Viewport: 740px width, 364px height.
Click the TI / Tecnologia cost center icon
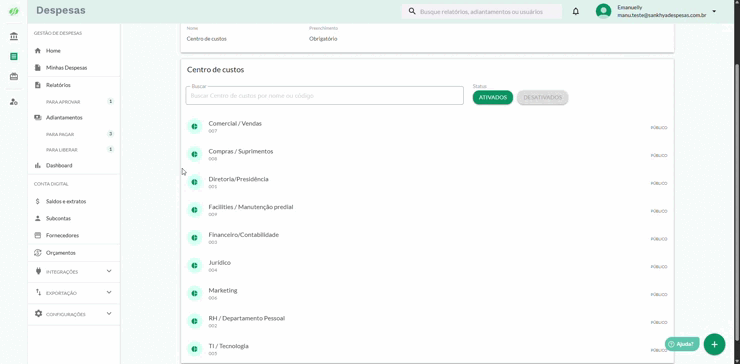tap(194, 349)
